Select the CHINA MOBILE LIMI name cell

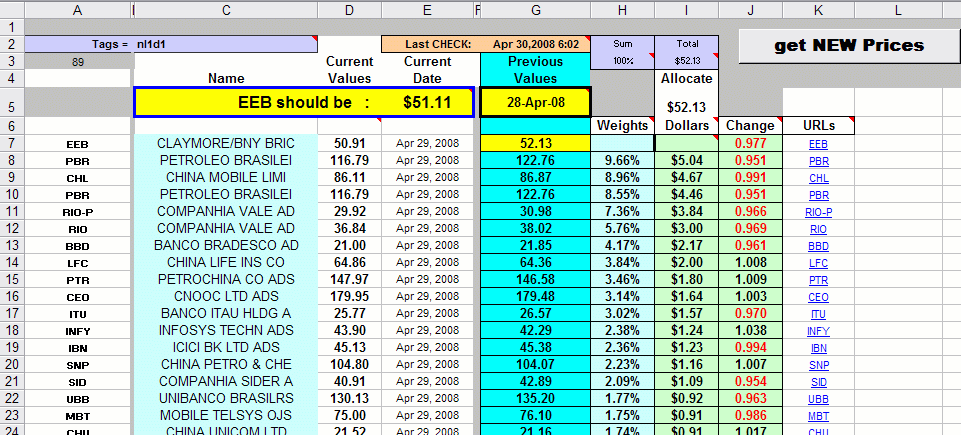click(x=226, y=178)
